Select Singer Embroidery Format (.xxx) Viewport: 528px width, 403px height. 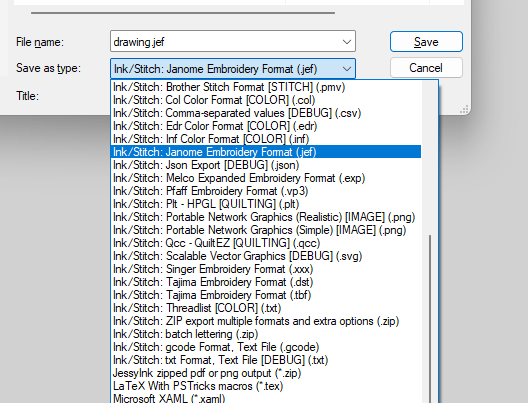(266, 269)
